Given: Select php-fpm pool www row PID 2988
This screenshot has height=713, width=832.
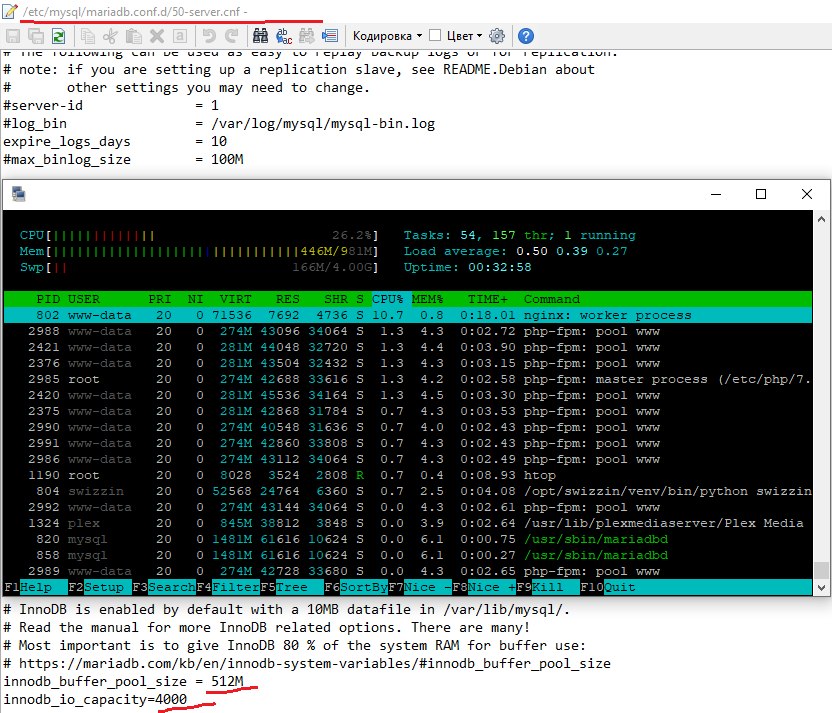Looking at the screenshot, I should [408, 331].
